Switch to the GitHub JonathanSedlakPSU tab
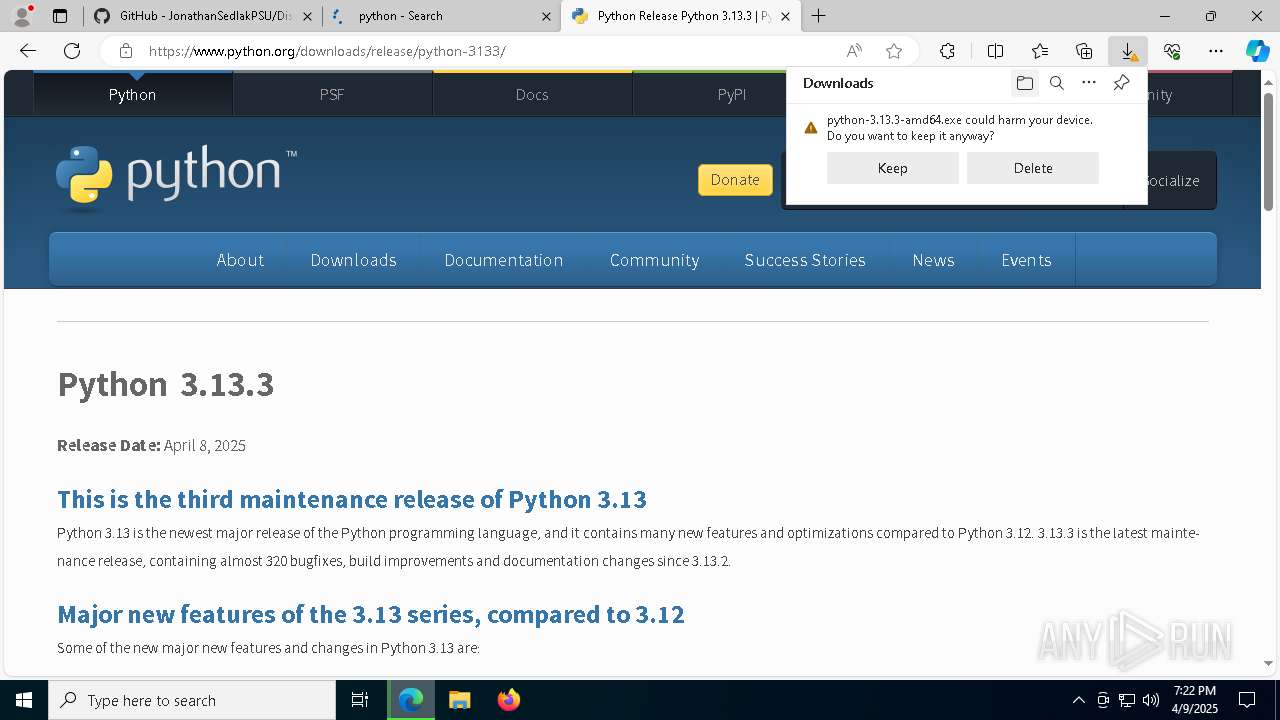1280x720 pixels. point(202,16)
